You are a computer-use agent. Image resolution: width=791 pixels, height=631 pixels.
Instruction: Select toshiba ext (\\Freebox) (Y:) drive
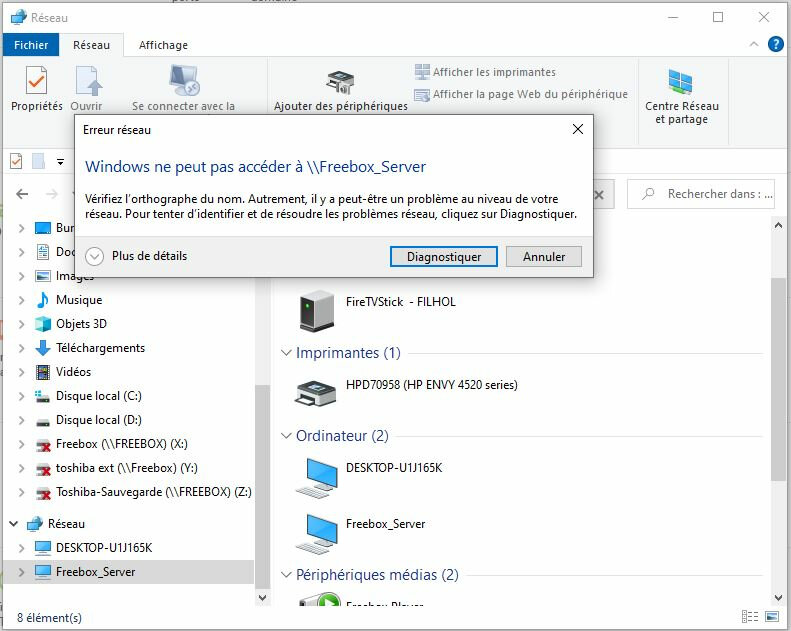point(127,468)
